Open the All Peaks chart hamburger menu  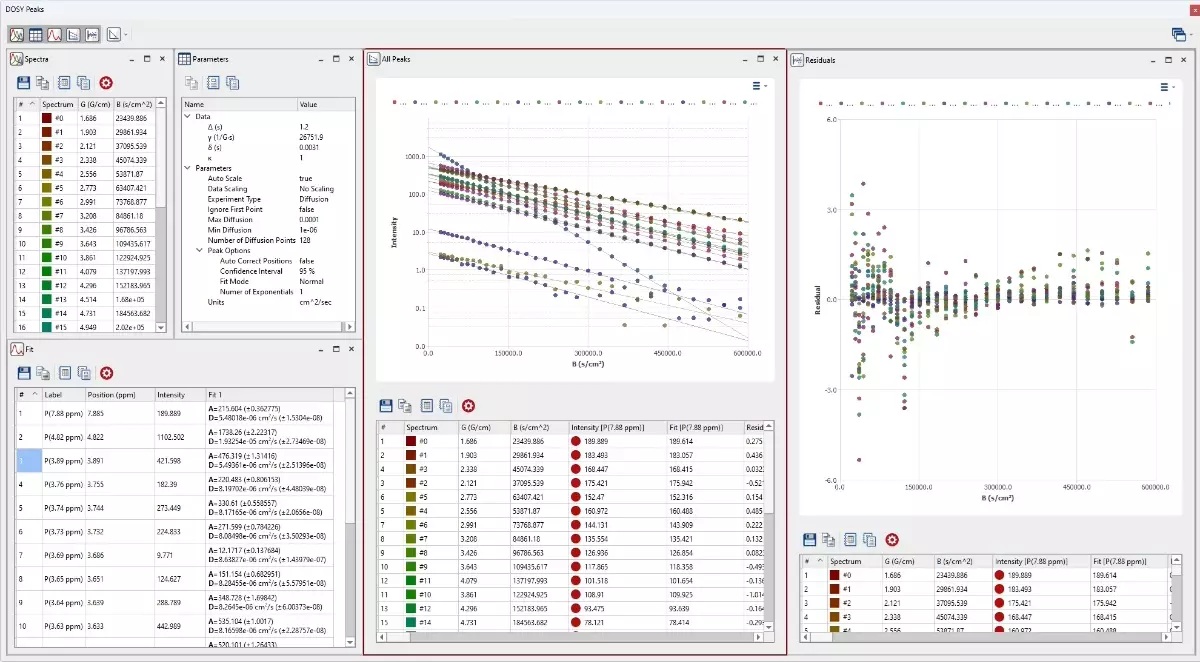click(x=758, y=86)
